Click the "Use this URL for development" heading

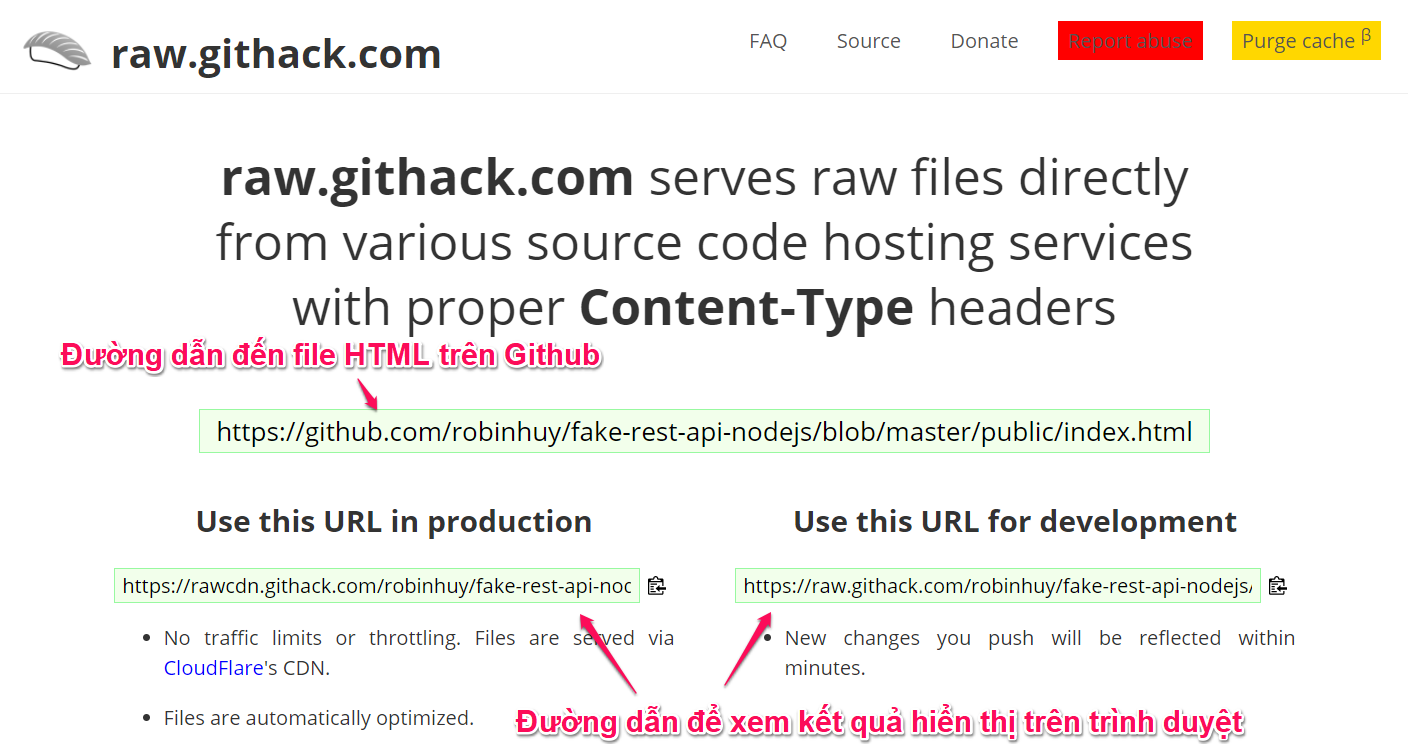tap(1015, 522)
